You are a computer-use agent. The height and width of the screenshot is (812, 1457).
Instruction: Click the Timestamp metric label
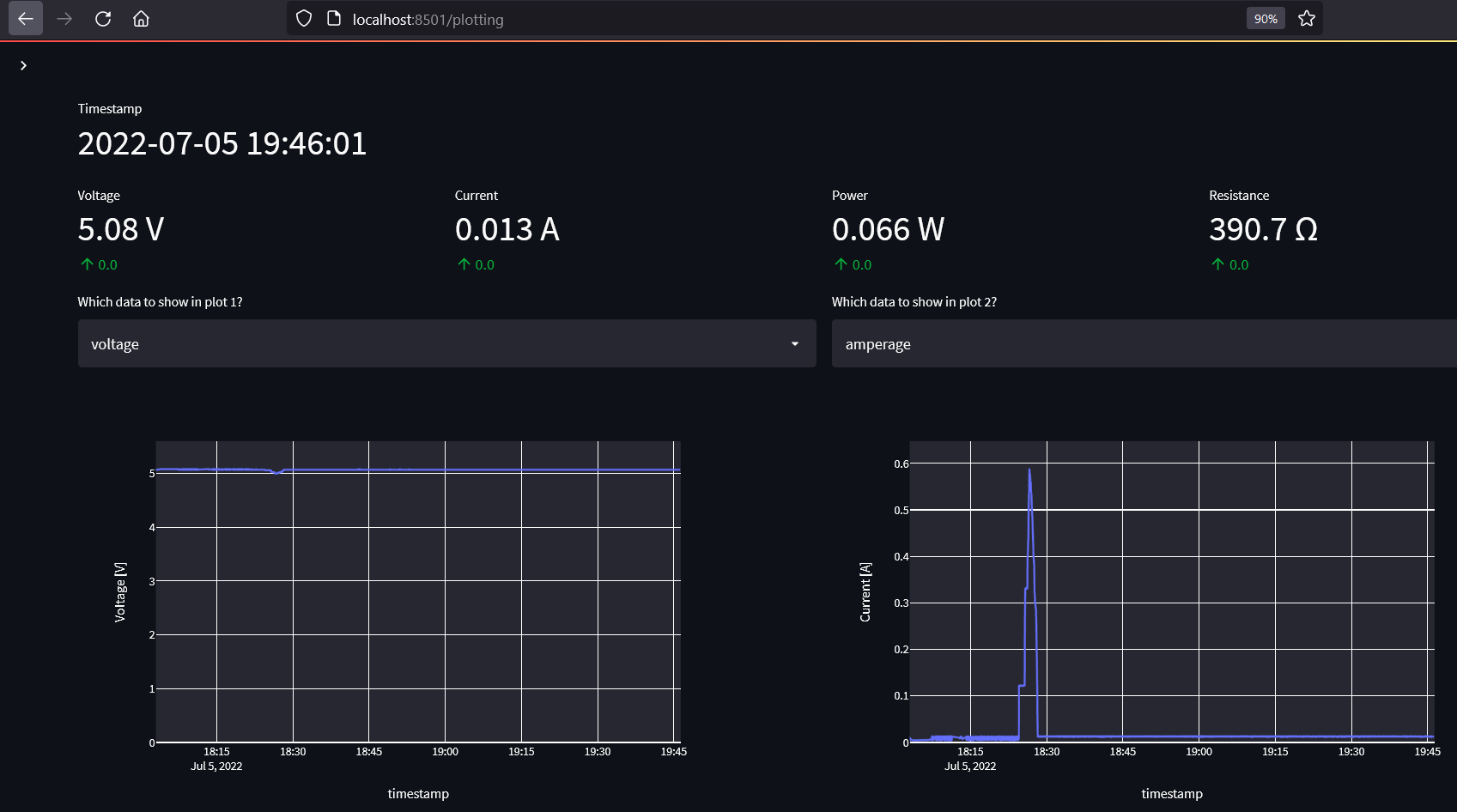(110, 109)
